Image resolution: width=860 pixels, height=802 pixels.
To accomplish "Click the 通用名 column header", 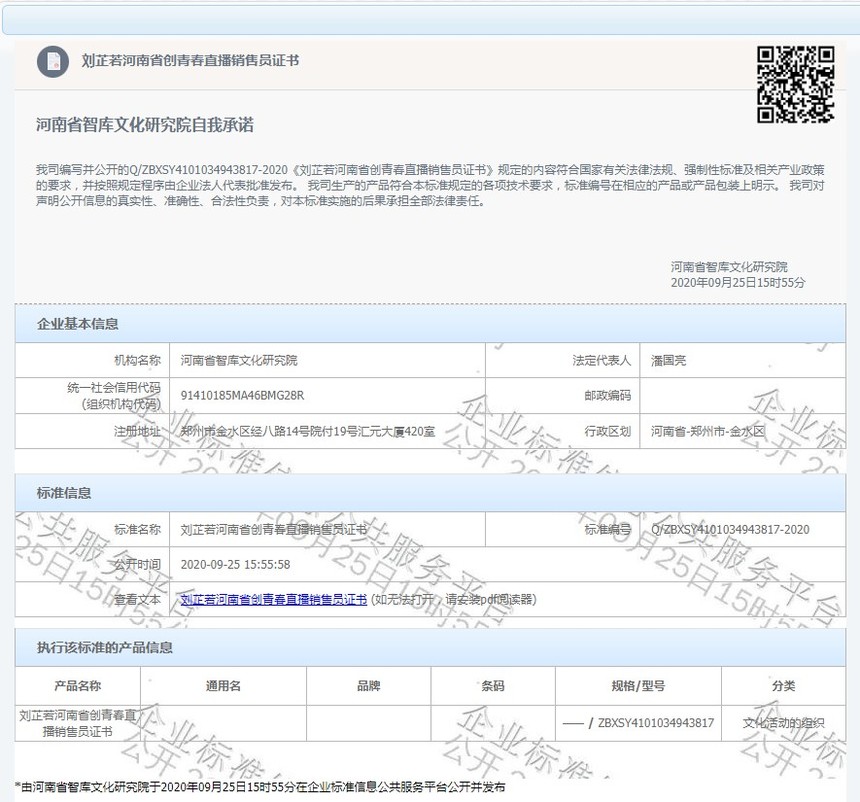I will (223, 686).
